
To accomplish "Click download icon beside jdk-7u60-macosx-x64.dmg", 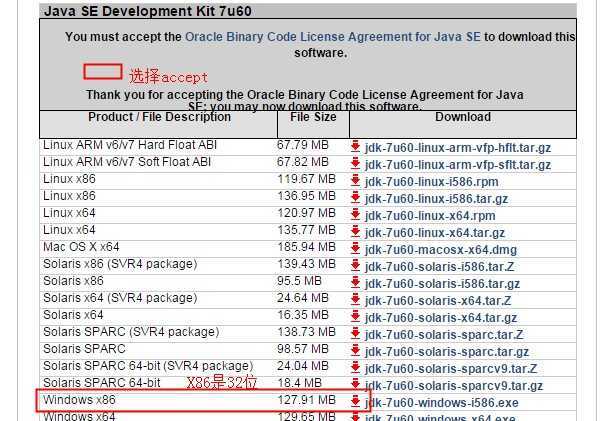I will pos(355,249).
